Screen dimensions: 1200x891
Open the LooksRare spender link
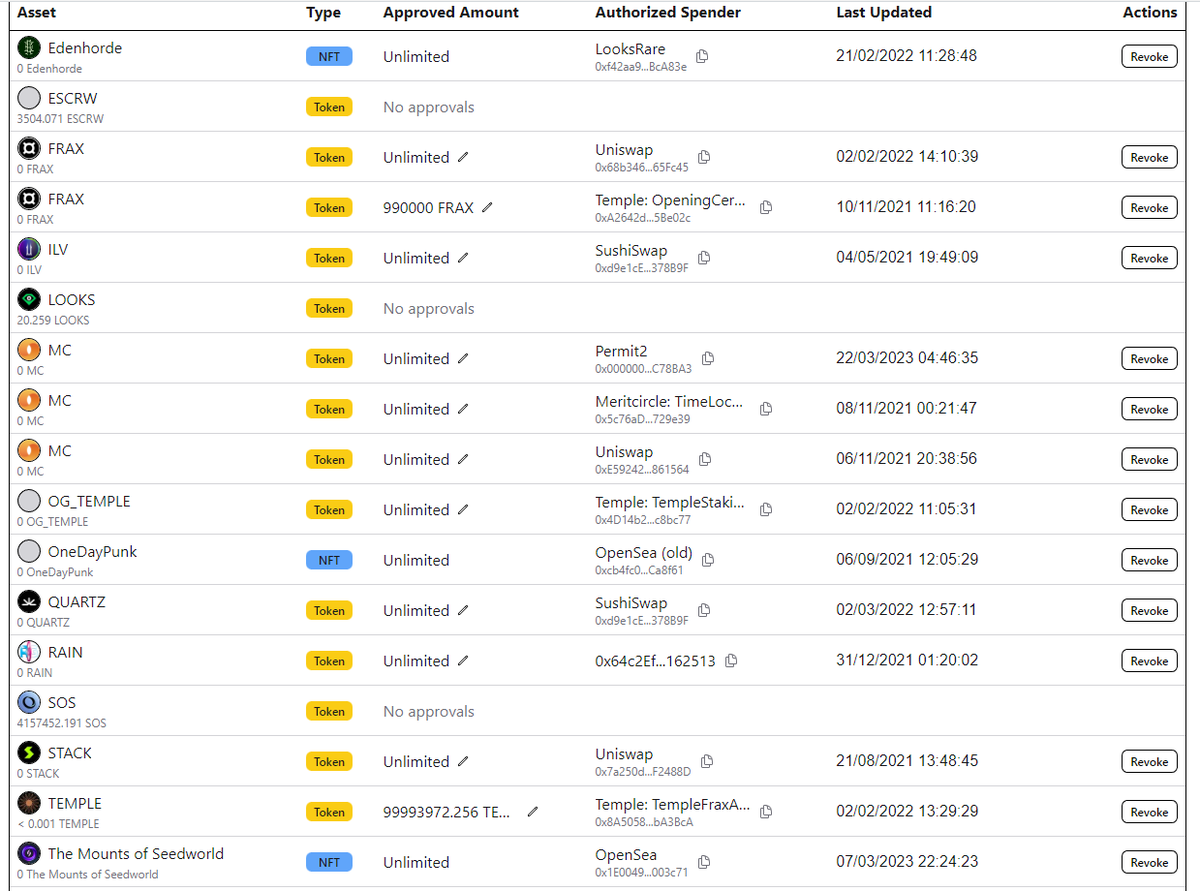click(630, 49)
